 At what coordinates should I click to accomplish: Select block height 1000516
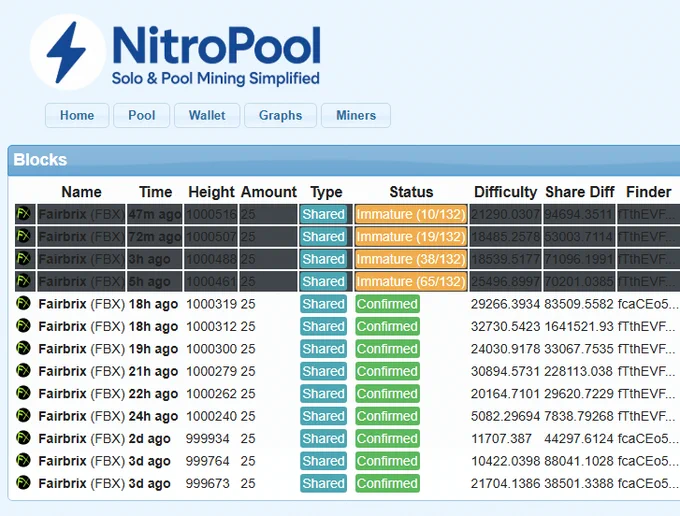tap(212, 214)
